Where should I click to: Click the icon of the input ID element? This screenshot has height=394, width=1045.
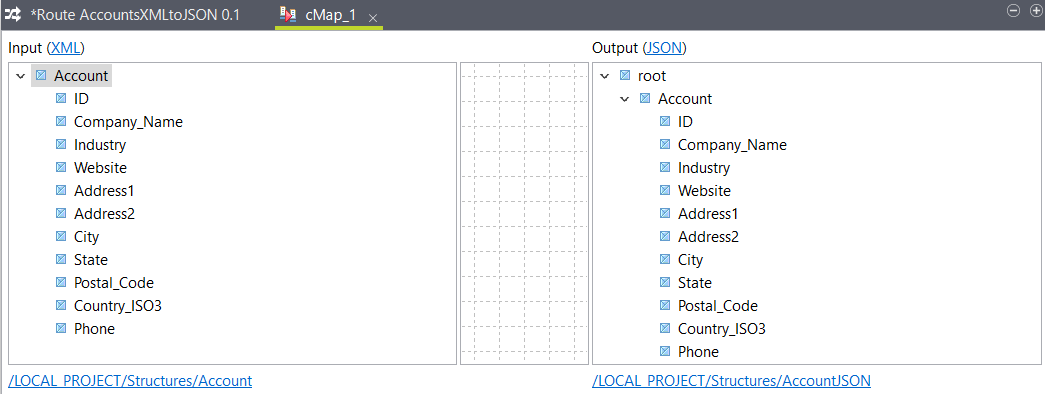pyautogui.click(x=61, y=98)
